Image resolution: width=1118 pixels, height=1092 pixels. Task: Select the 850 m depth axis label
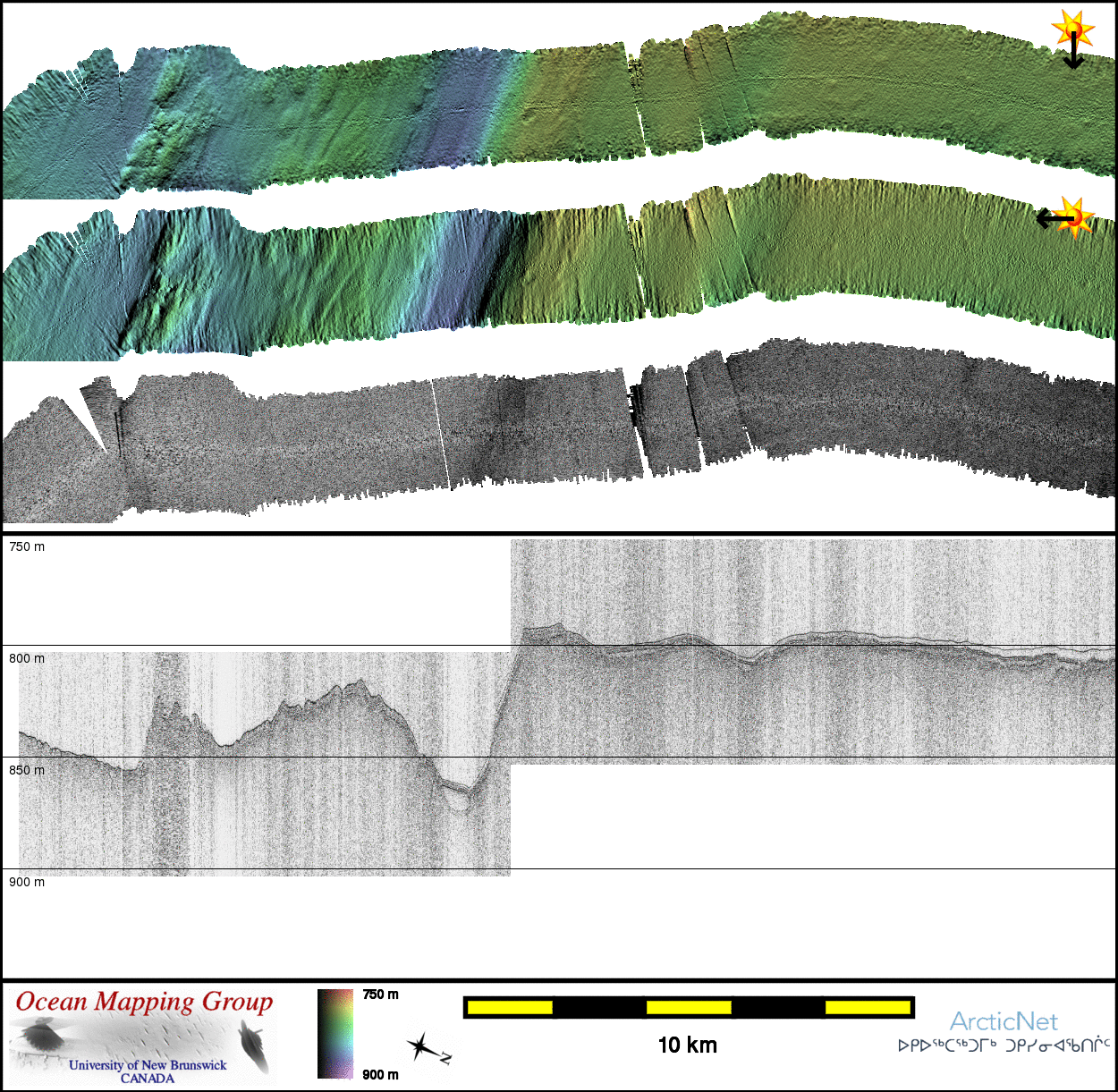pyautogui.click(x=27, y=770)
